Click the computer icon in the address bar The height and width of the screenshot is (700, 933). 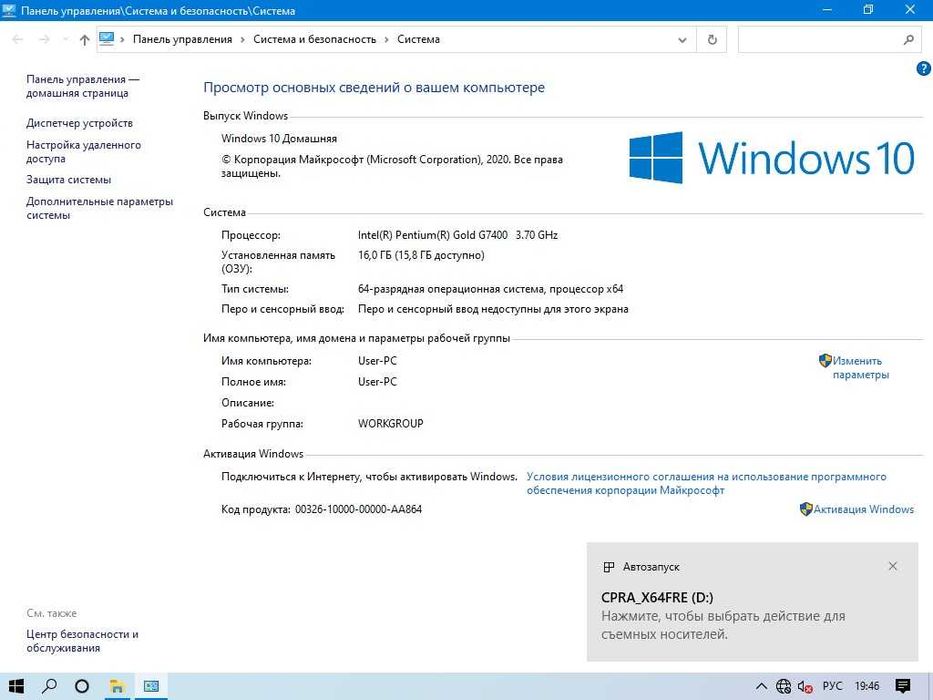[107, 39]
